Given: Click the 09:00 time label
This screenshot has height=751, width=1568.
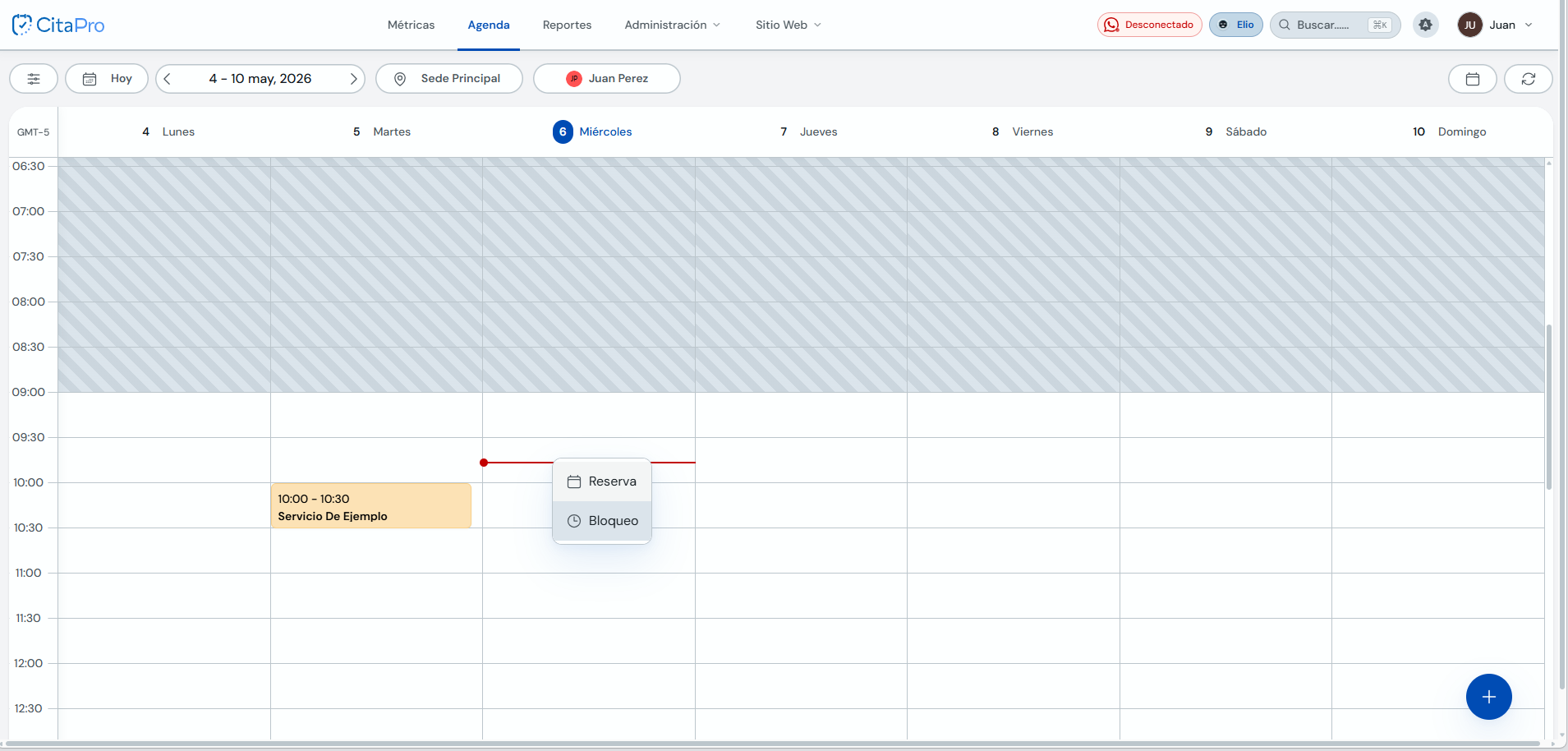Looking at the screenshot, I should (x=29, y=392).
